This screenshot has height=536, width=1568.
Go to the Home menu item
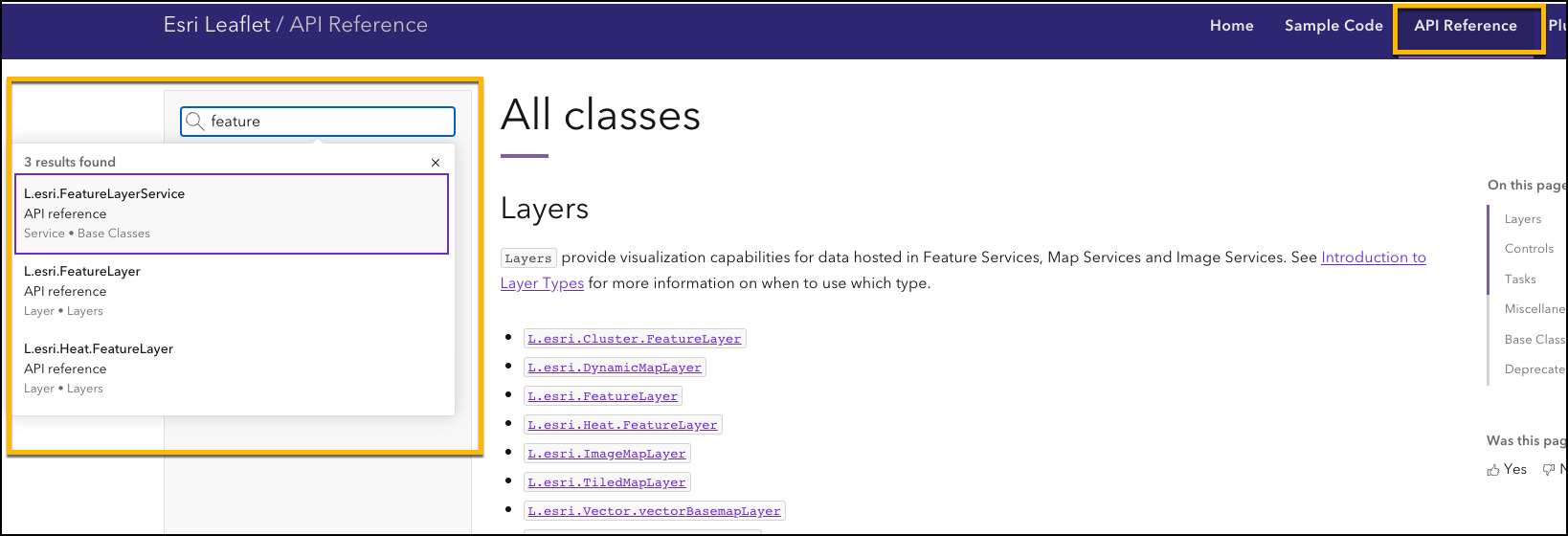pyautogui.click(x=1231, y=26)
